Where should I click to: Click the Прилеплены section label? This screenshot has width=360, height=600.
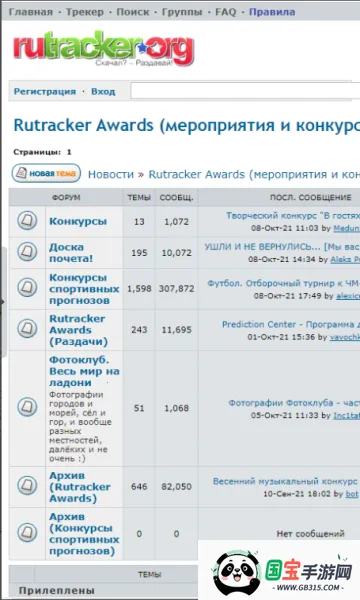(x=57, y=591)
